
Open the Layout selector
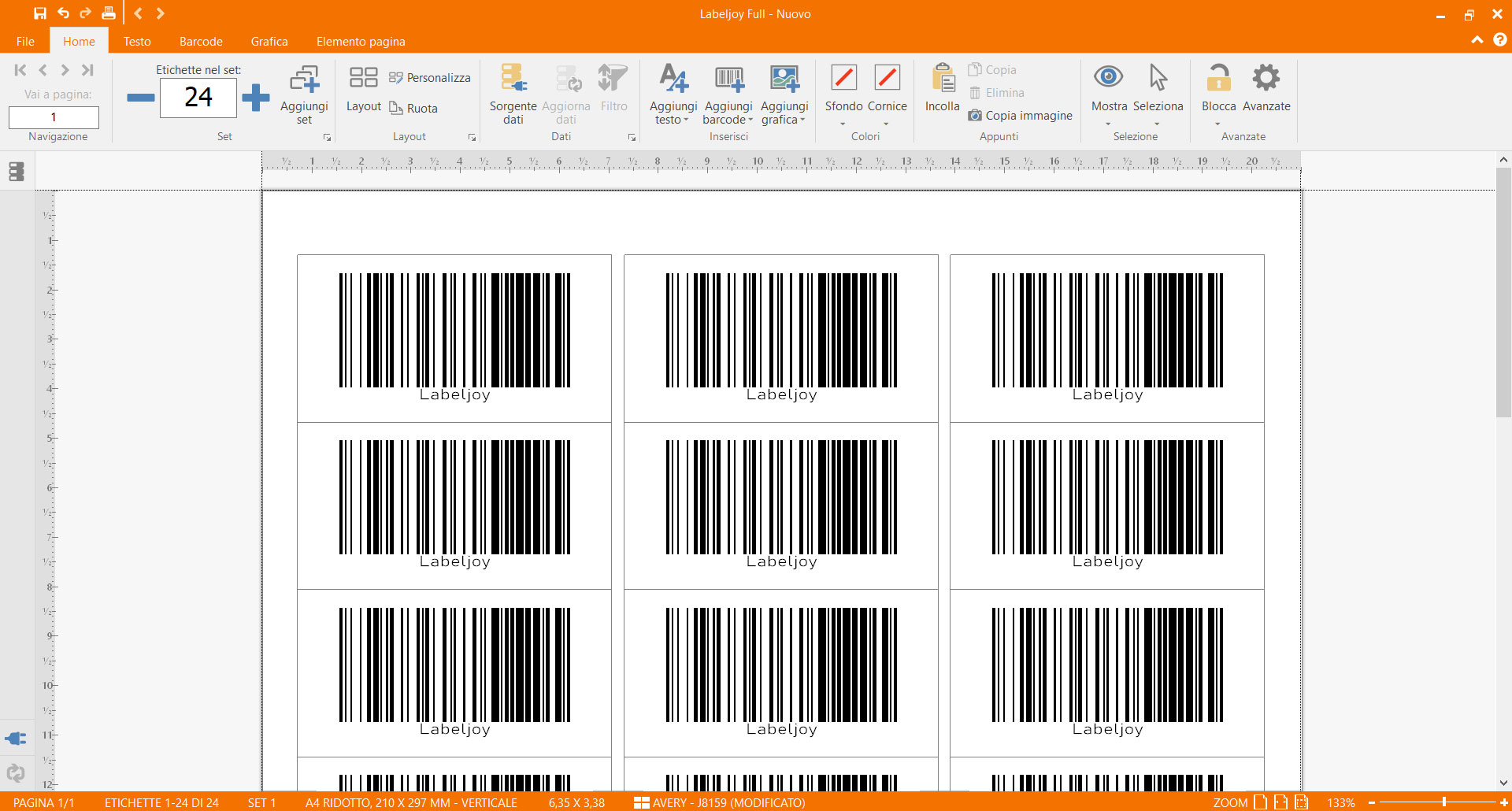pos(363,88)
